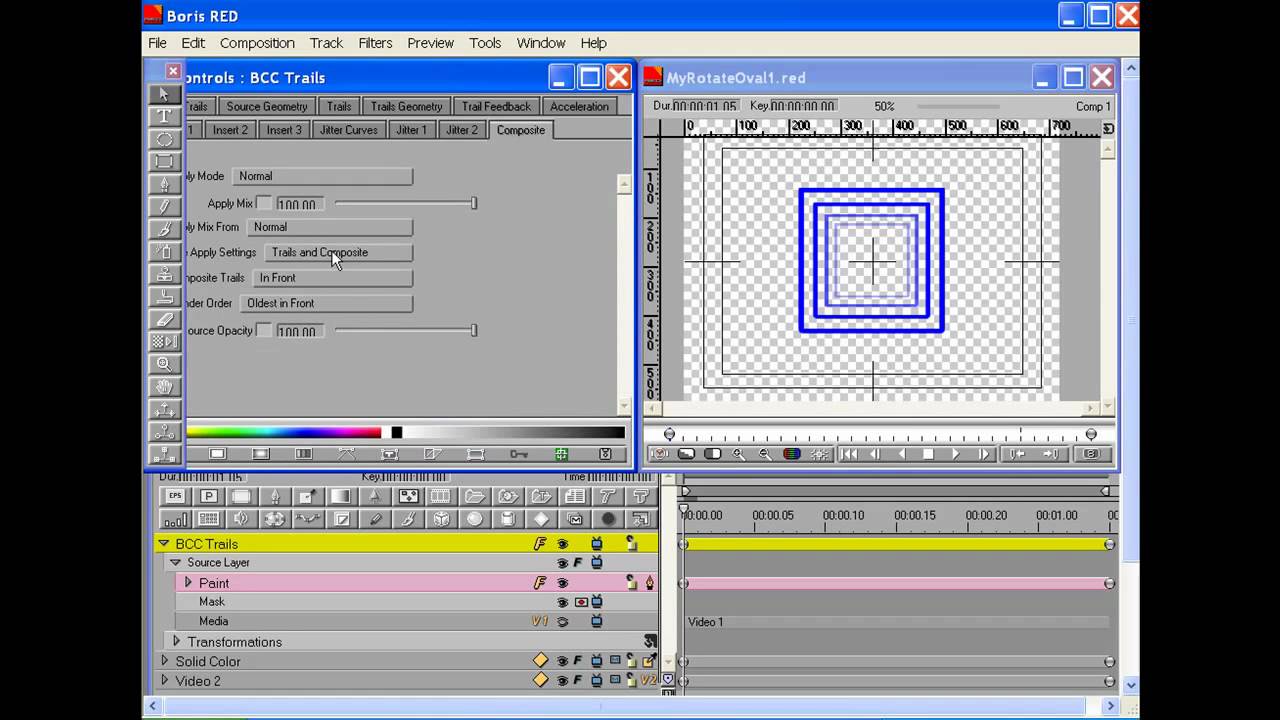Click the Source Opacity slider handle
This screenshot has height=720, width=1280.
click(x=474, y=330)
